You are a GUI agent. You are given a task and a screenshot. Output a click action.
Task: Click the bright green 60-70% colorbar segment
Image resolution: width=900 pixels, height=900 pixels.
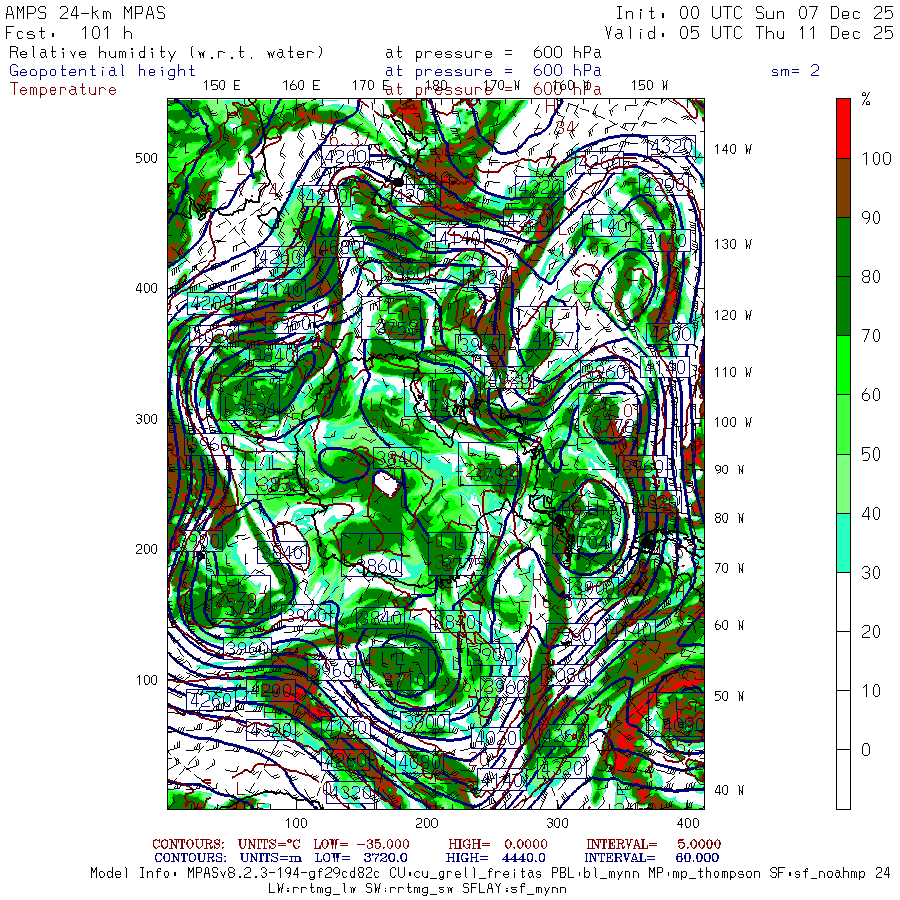pyautogui.click(x=843, y=365)
